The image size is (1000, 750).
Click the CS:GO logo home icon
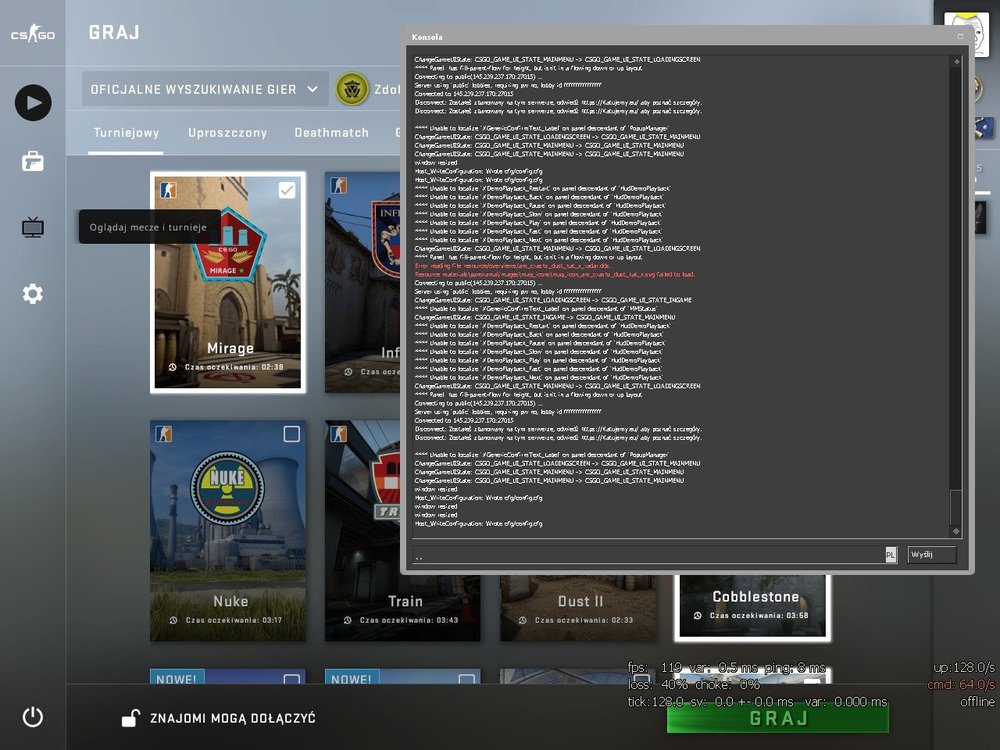(33, 33)
